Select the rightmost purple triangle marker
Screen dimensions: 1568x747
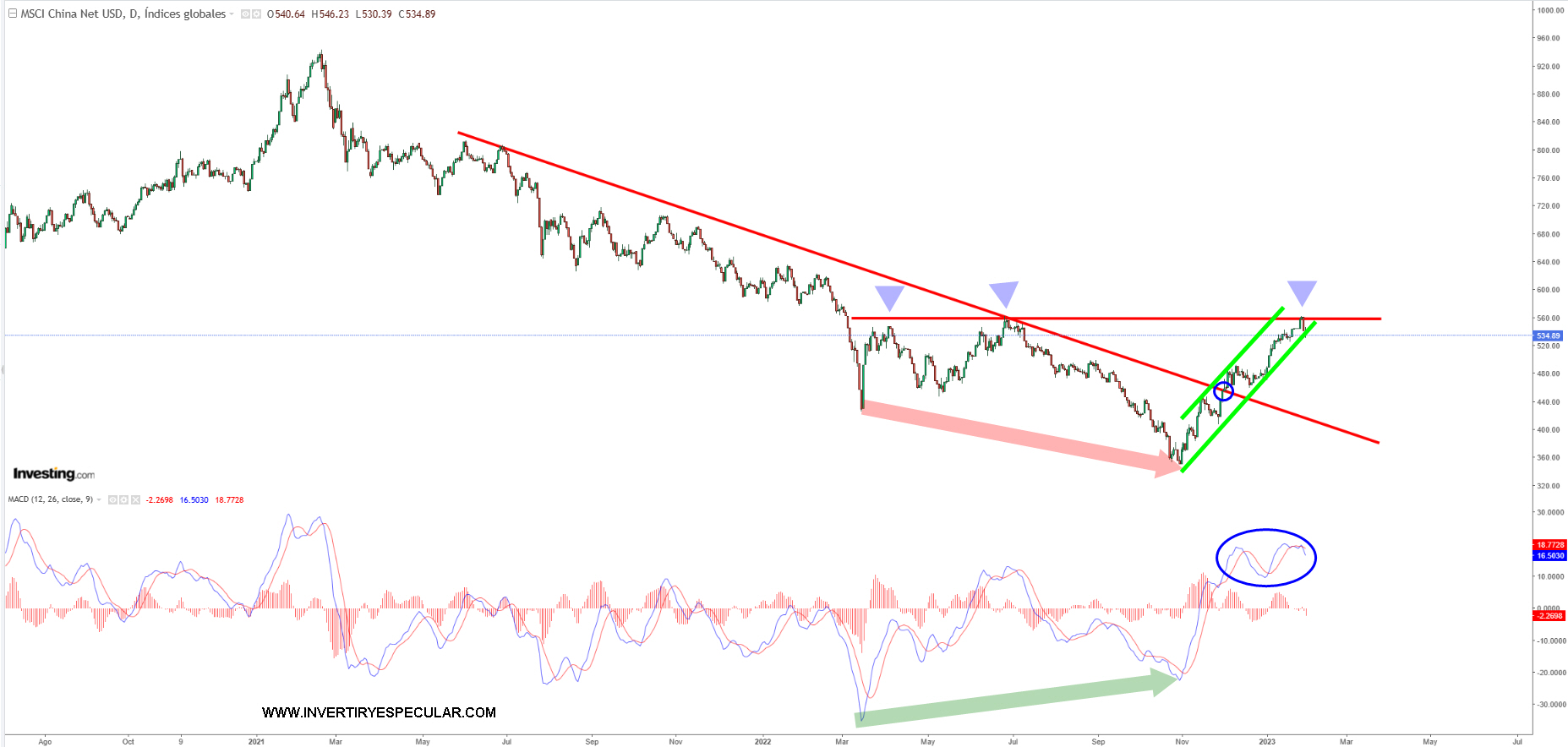(x=1302, y=292)
